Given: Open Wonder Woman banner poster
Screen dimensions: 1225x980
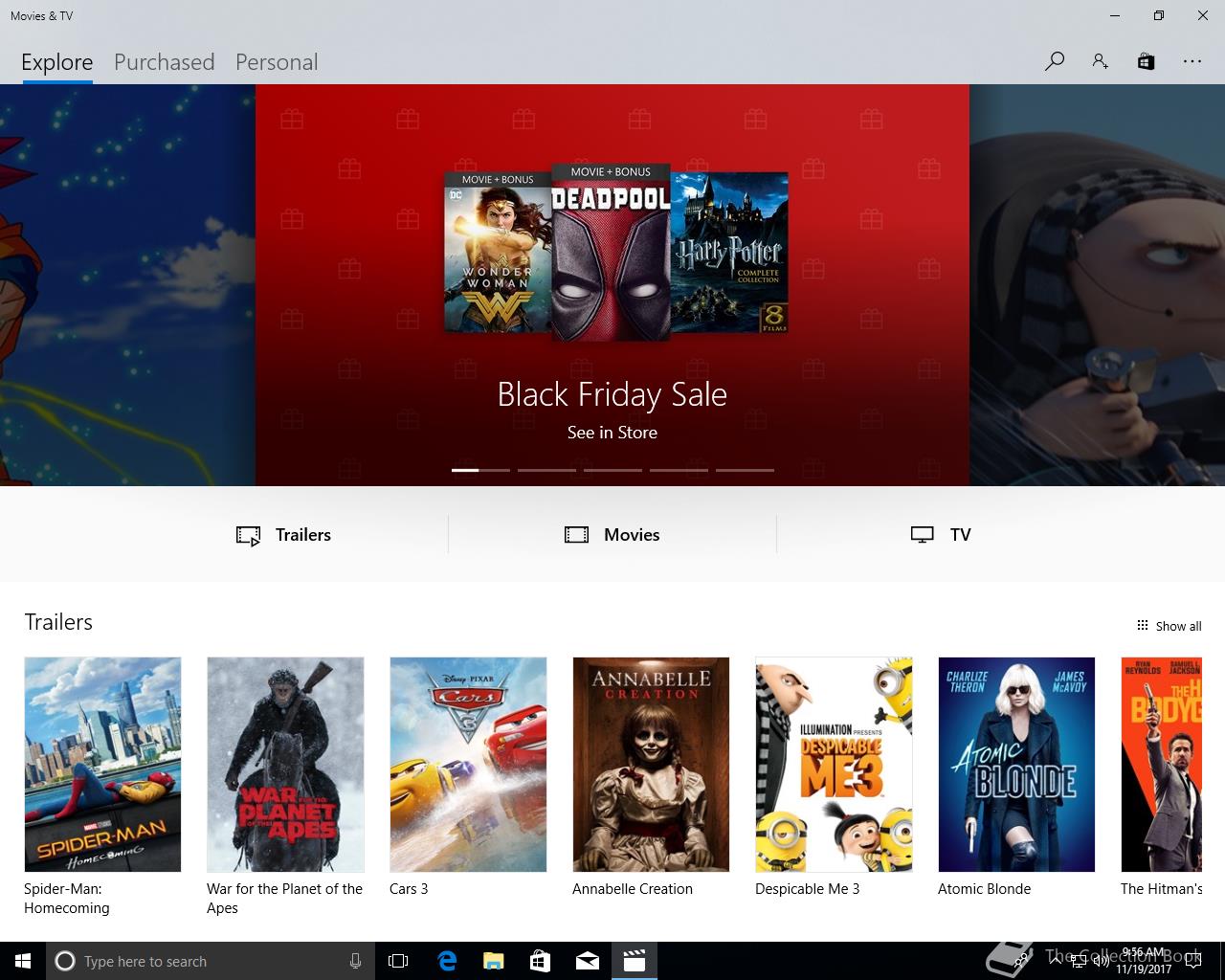Looking at the screenshot, I should coord(498,252).
